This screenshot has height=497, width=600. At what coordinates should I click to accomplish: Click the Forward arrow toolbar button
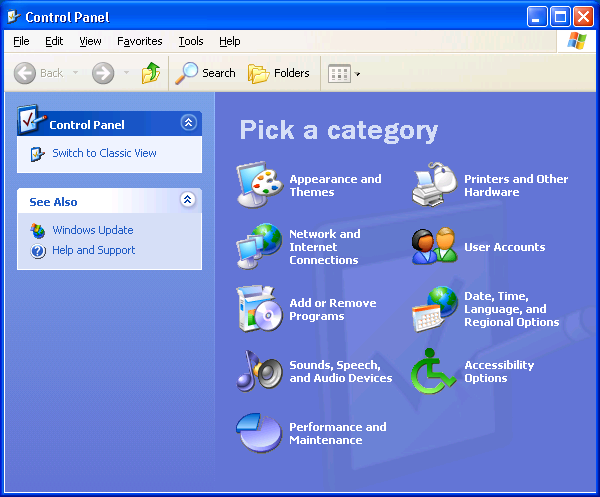(103, 73)
